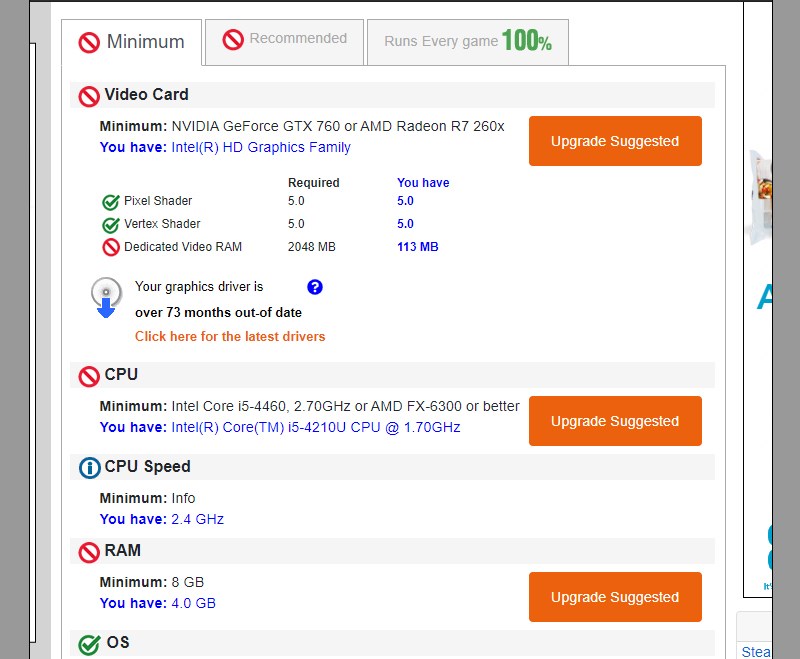The width and height of the screenshot is (800, 659).
Task: Click the green check beside Vertex Shader
Action: point(110,224)
